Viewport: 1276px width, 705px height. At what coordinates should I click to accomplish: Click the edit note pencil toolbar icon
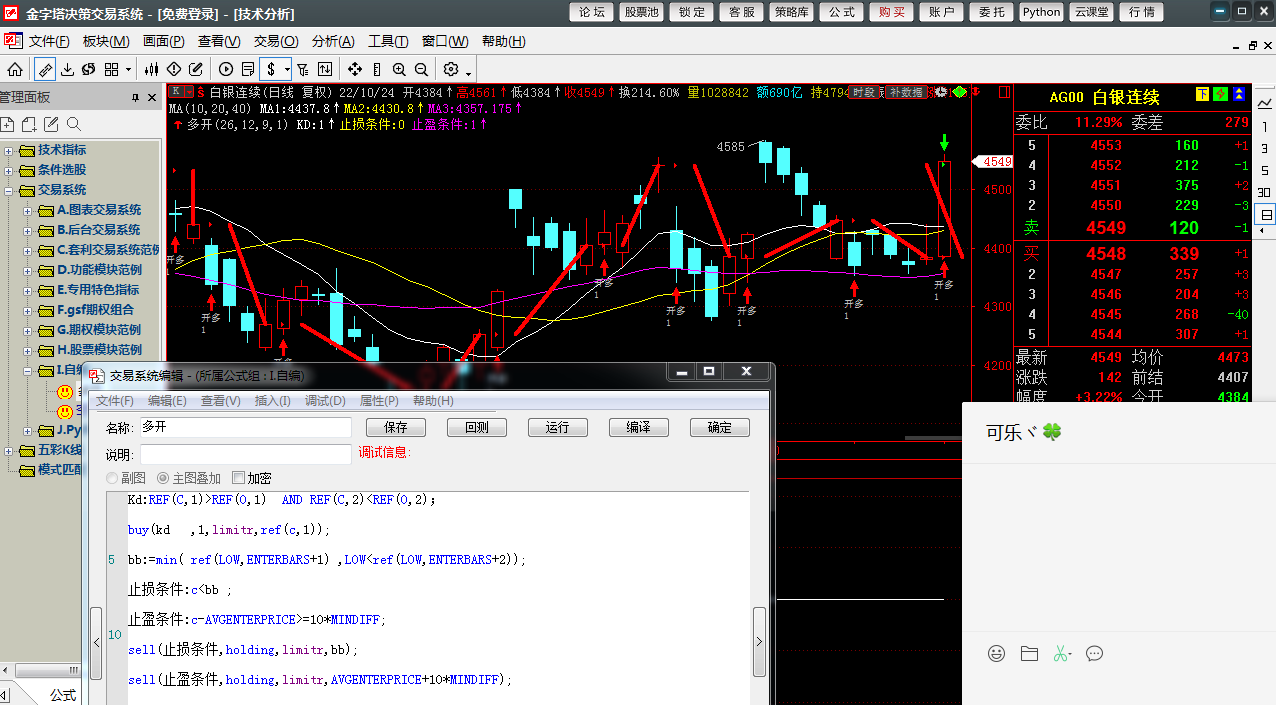(x=196, y=69)
